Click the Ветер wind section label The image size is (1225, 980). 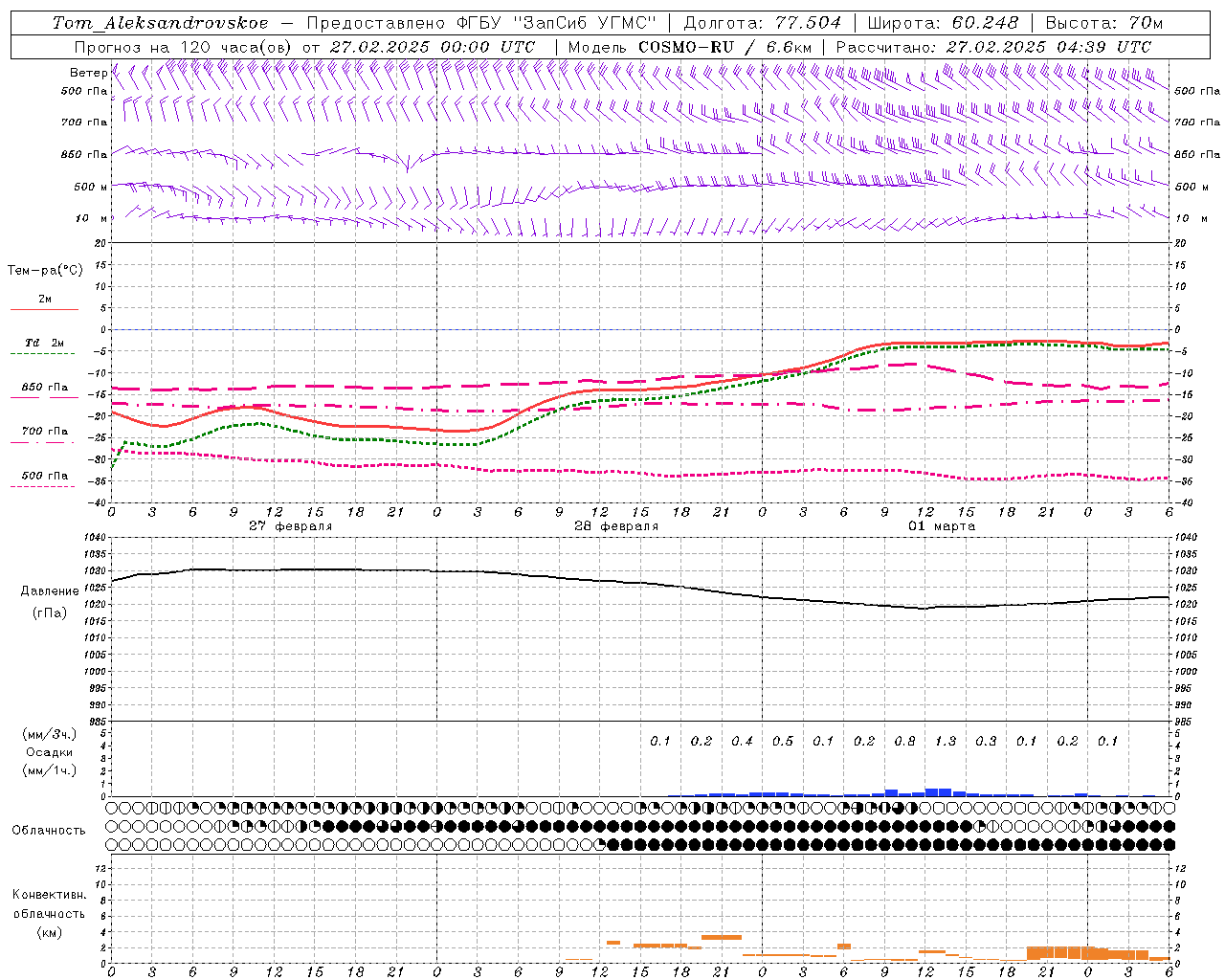pyautogui.click(x=88, y=73)
